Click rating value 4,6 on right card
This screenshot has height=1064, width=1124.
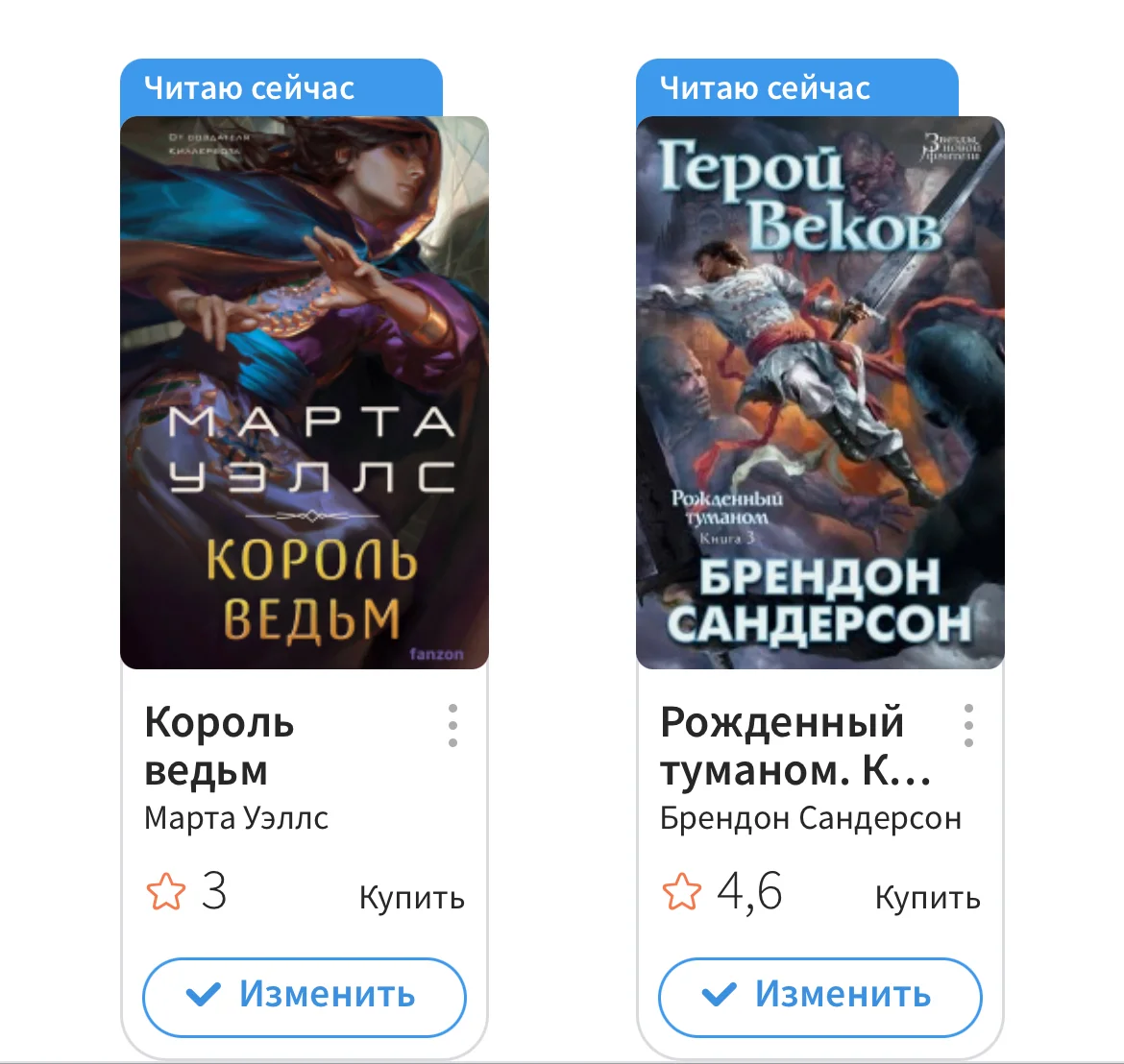click(x=749, y=893)
